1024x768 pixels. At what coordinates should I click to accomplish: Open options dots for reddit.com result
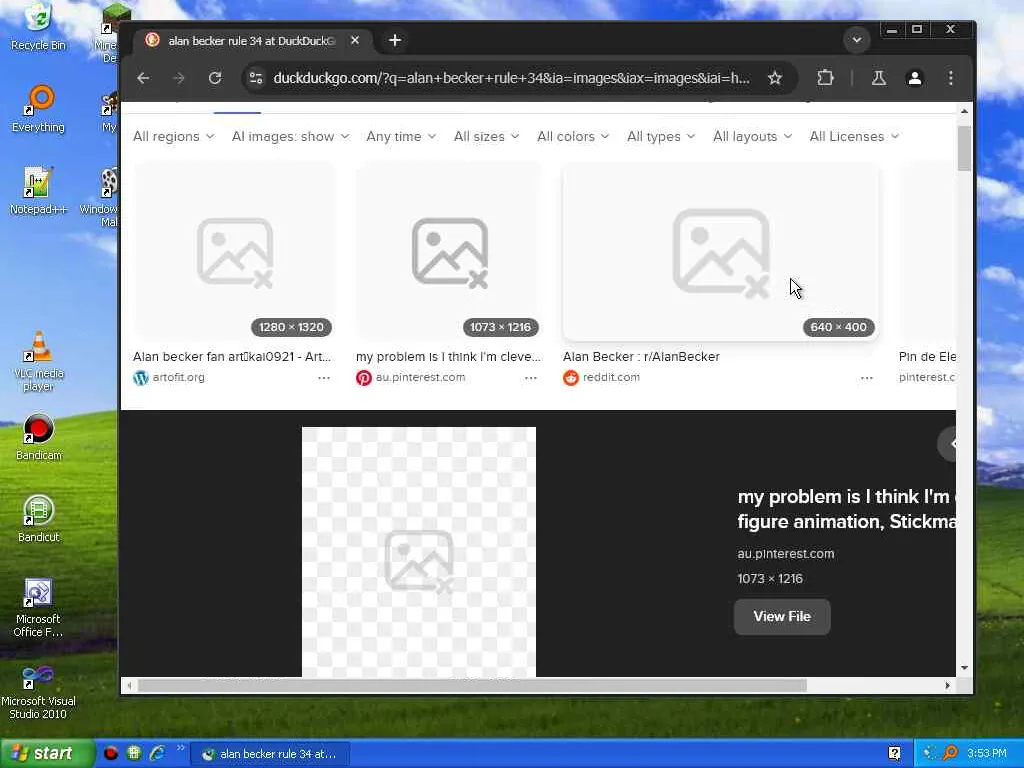pyautogui.click(x=867, y=378)
